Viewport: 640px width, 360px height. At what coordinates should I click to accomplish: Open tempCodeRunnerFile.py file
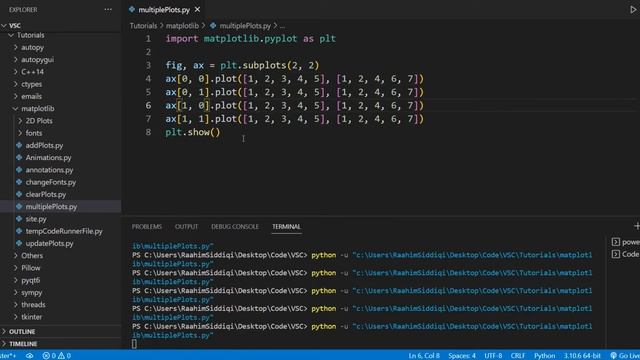click(x=64, y=231)
